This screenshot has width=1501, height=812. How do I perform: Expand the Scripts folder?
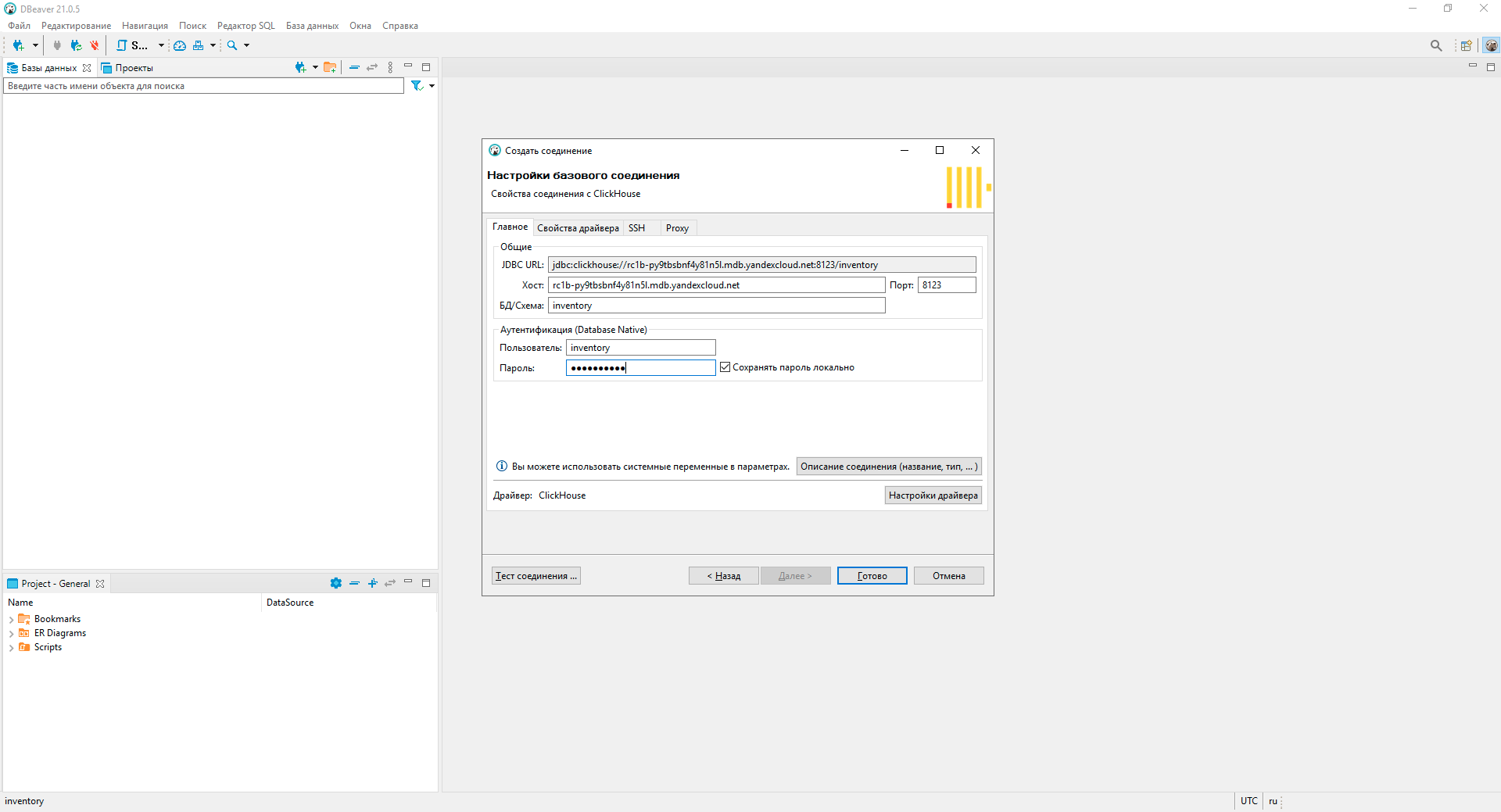coord(11,648)
